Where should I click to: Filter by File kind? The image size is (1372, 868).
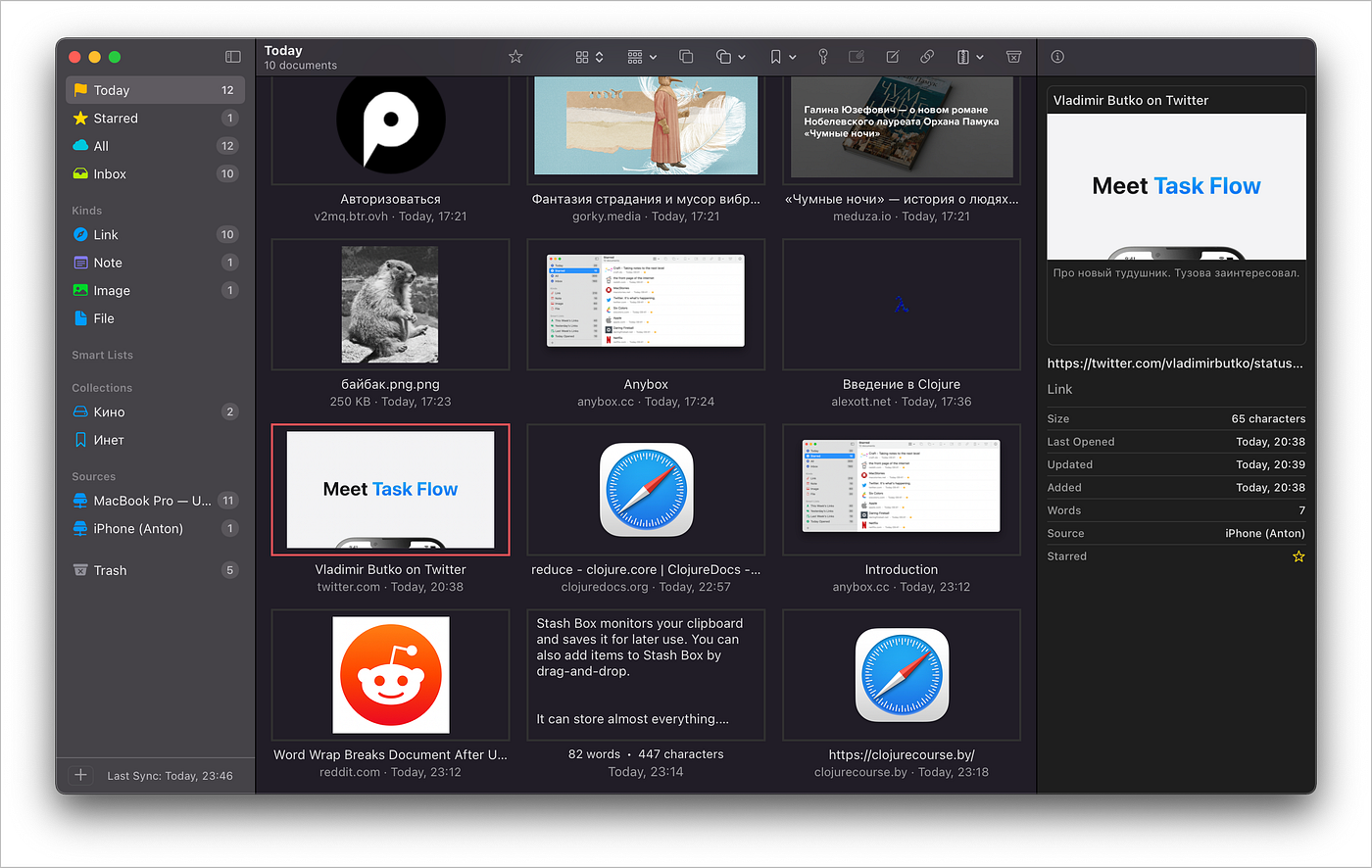click(155, 318)
